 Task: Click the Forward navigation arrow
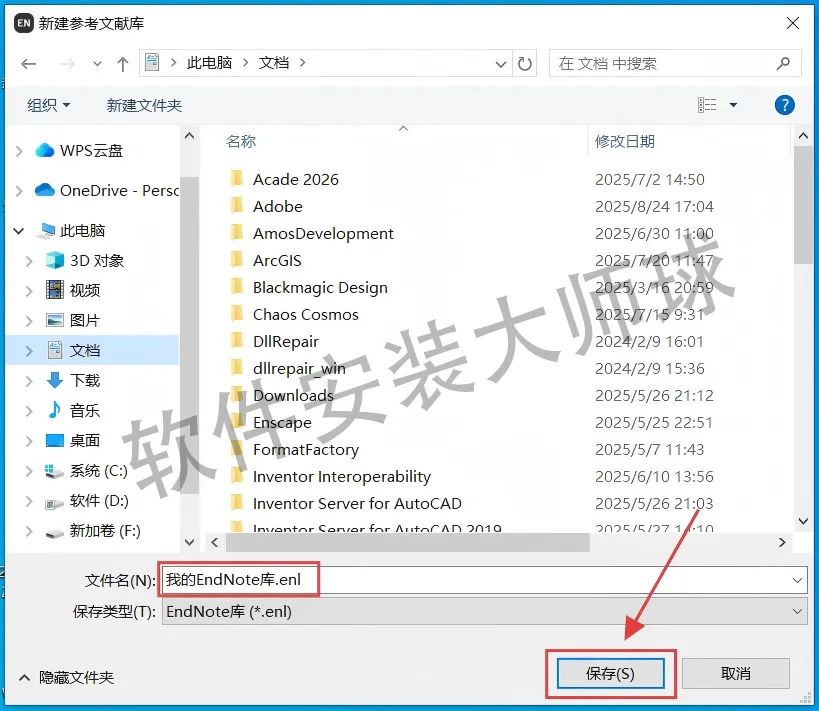[x=67, y=64]
